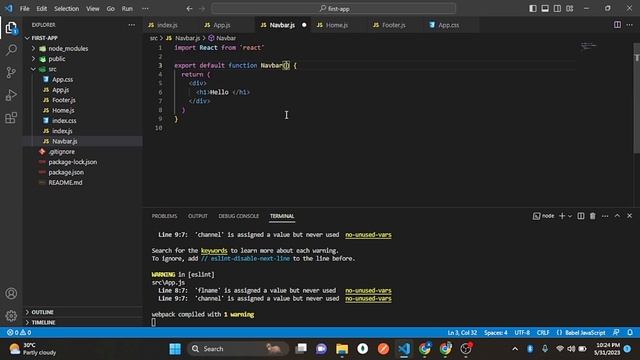Click the keywords link in terminal

(214, 251)
